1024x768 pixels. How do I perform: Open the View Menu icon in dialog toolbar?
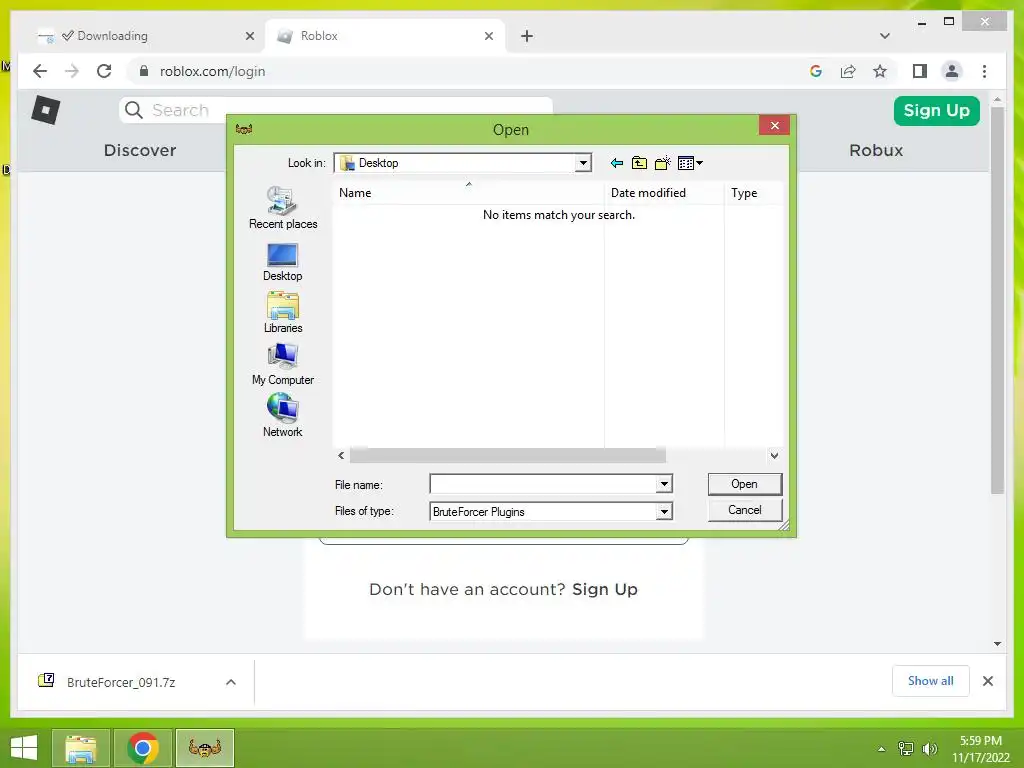690,163
